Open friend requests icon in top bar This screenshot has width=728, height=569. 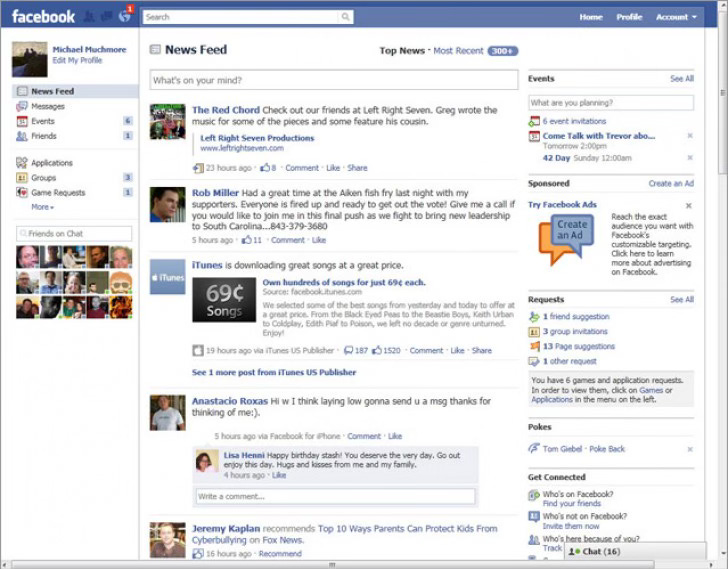[89, 17]
